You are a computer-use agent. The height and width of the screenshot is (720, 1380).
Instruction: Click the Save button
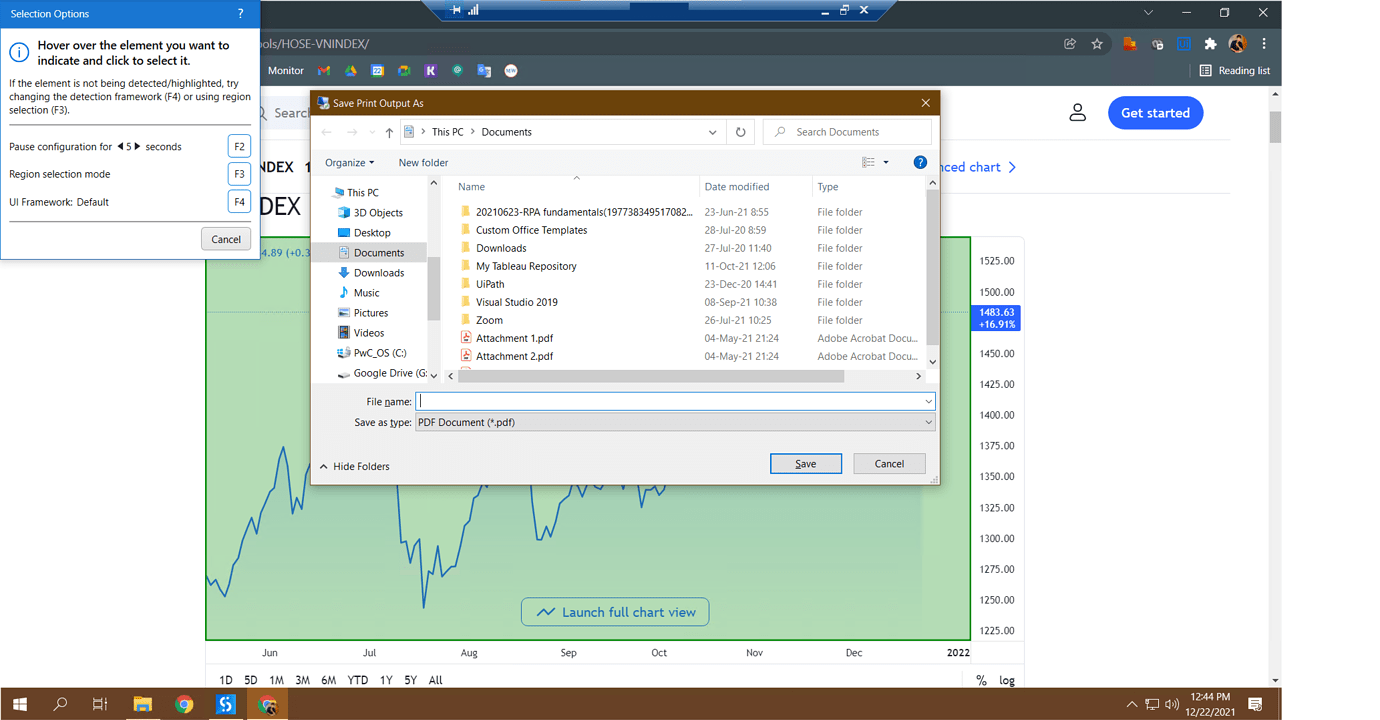806,463
